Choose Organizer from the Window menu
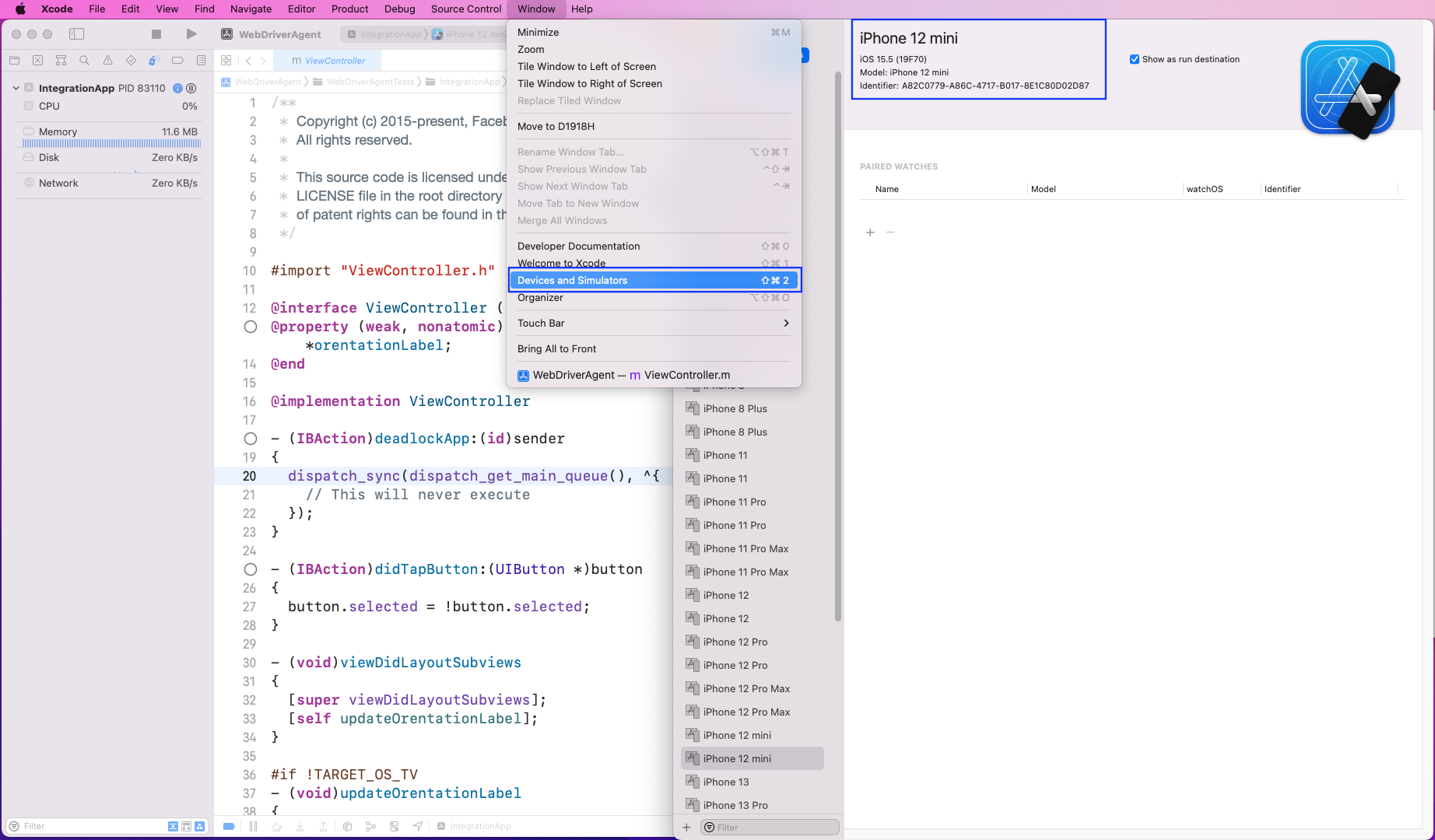This screenshot has height=840, width=1435. 654,298
